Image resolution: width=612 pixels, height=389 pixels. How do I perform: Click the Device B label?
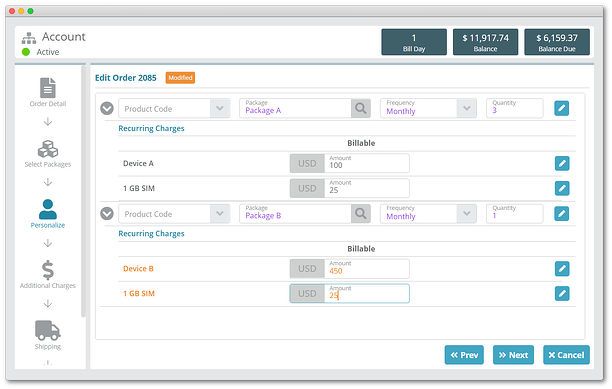[138, 269]
